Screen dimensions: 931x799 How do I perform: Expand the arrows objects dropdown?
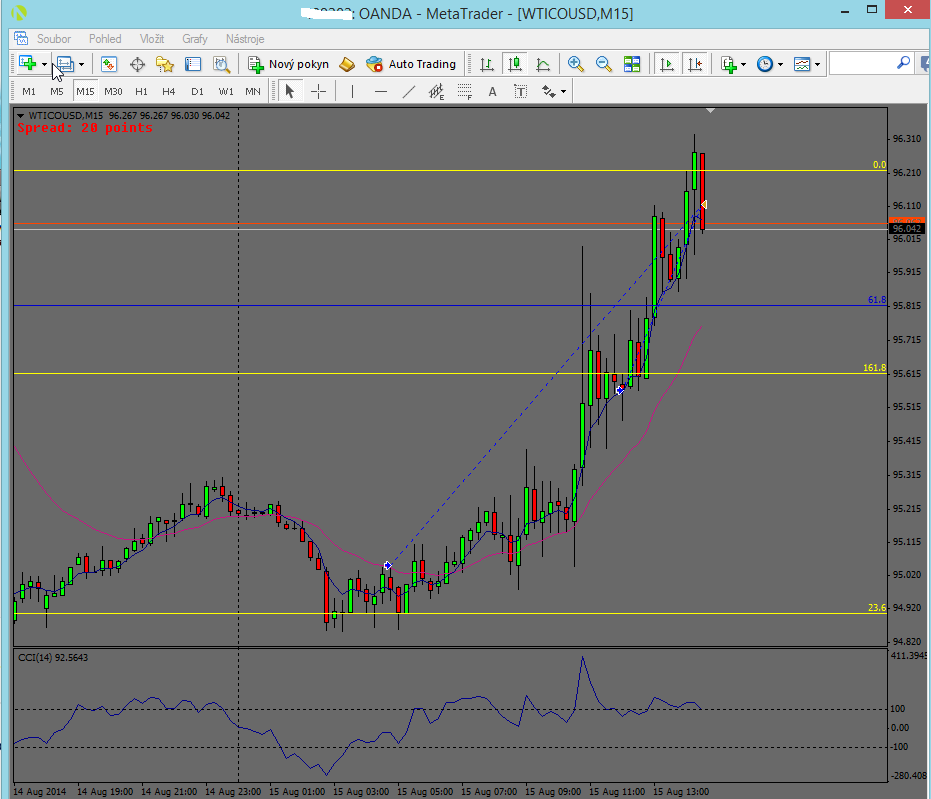click(x=563, y=91)
